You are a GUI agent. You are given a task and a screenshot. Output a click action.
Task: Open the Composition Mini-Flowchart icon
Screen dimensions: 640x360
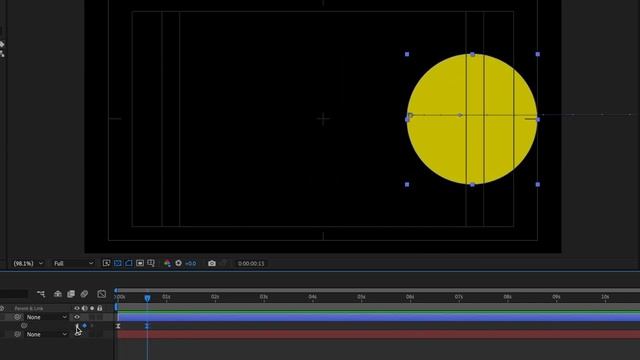coord(41,293)
